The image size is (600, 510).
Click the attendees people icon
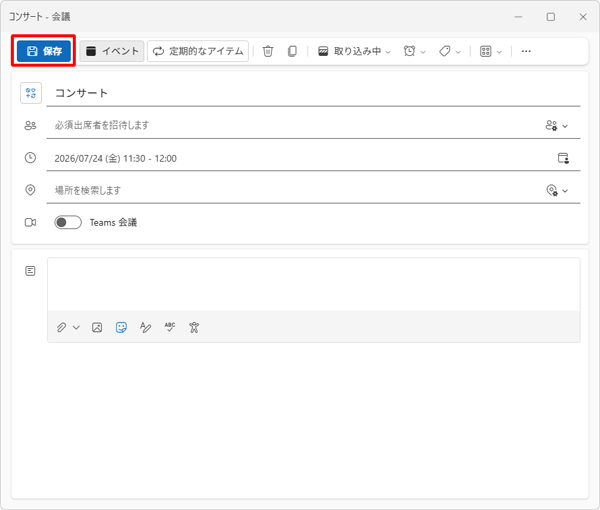pyautogui.click(x=30, y=125)
